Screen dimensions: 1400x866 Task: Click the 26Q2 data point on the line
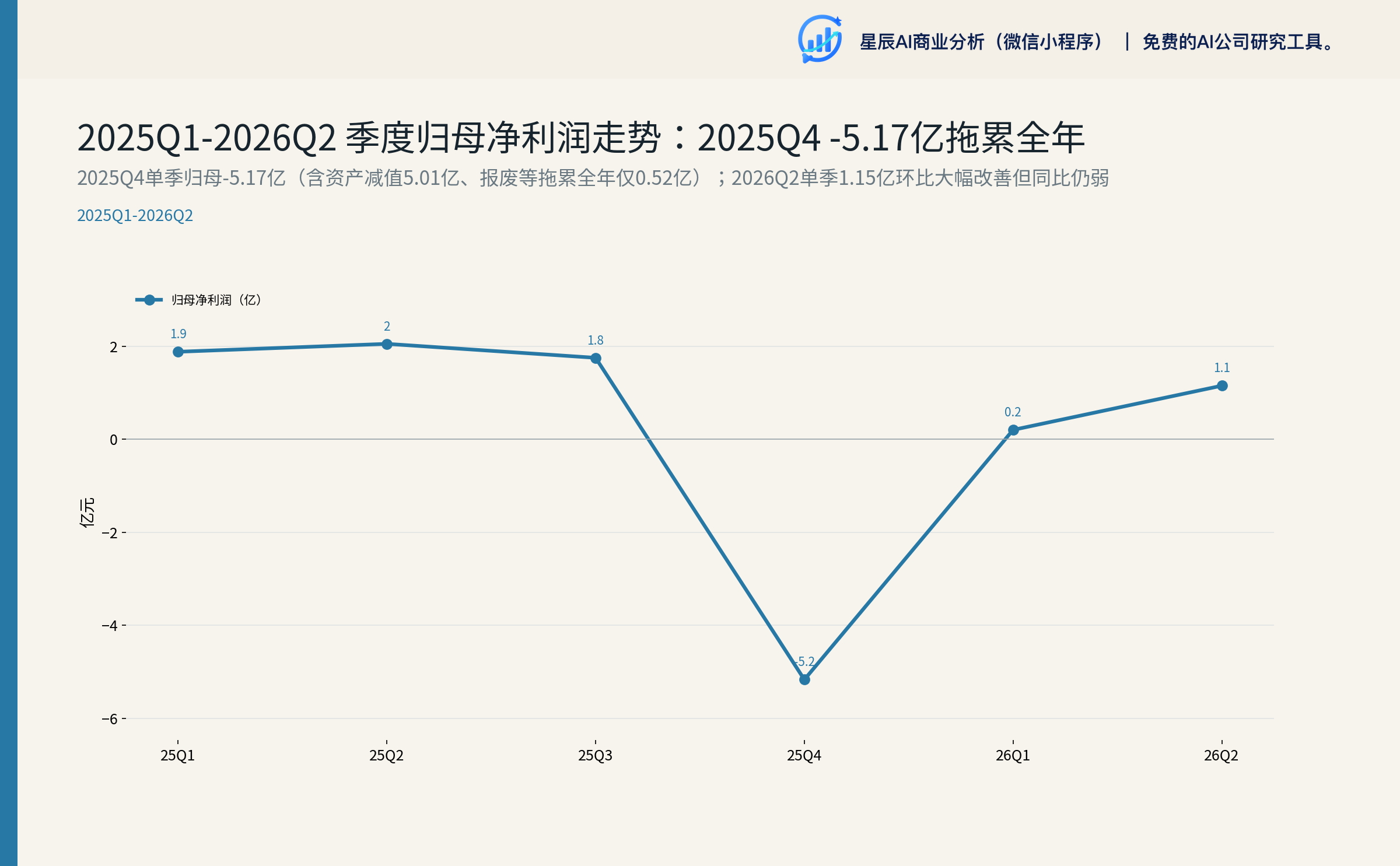[x=1222, y=385]
